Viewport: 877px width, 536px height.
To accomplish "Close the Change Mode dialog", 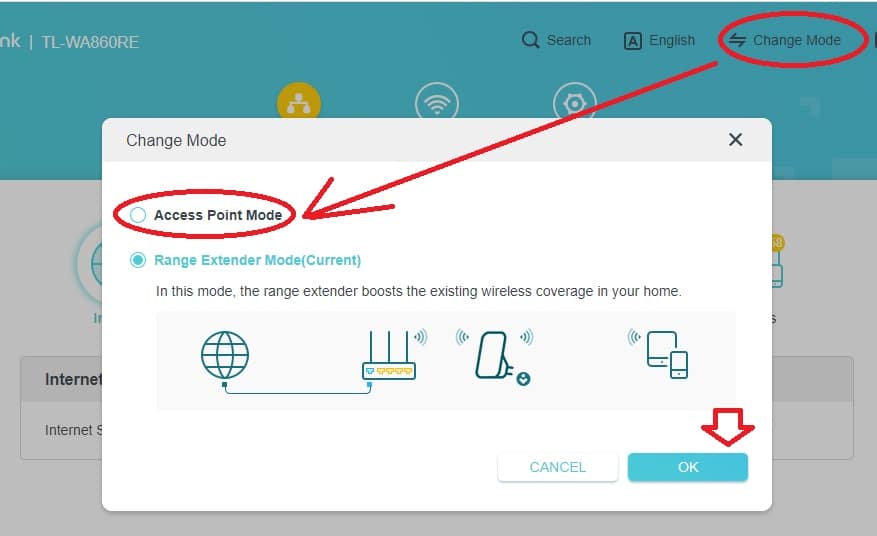I will pos(735,140).
